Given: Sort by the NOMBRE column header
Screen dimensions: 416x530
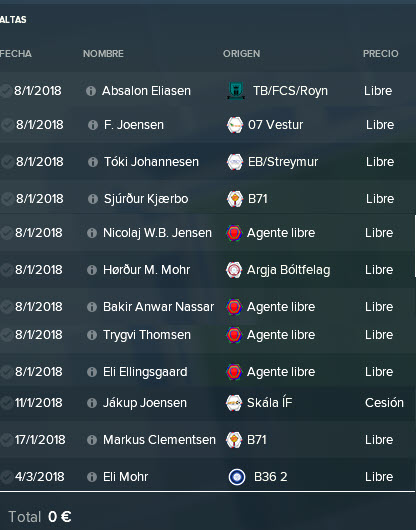Looking at the screenshot, I should [103, 54].
